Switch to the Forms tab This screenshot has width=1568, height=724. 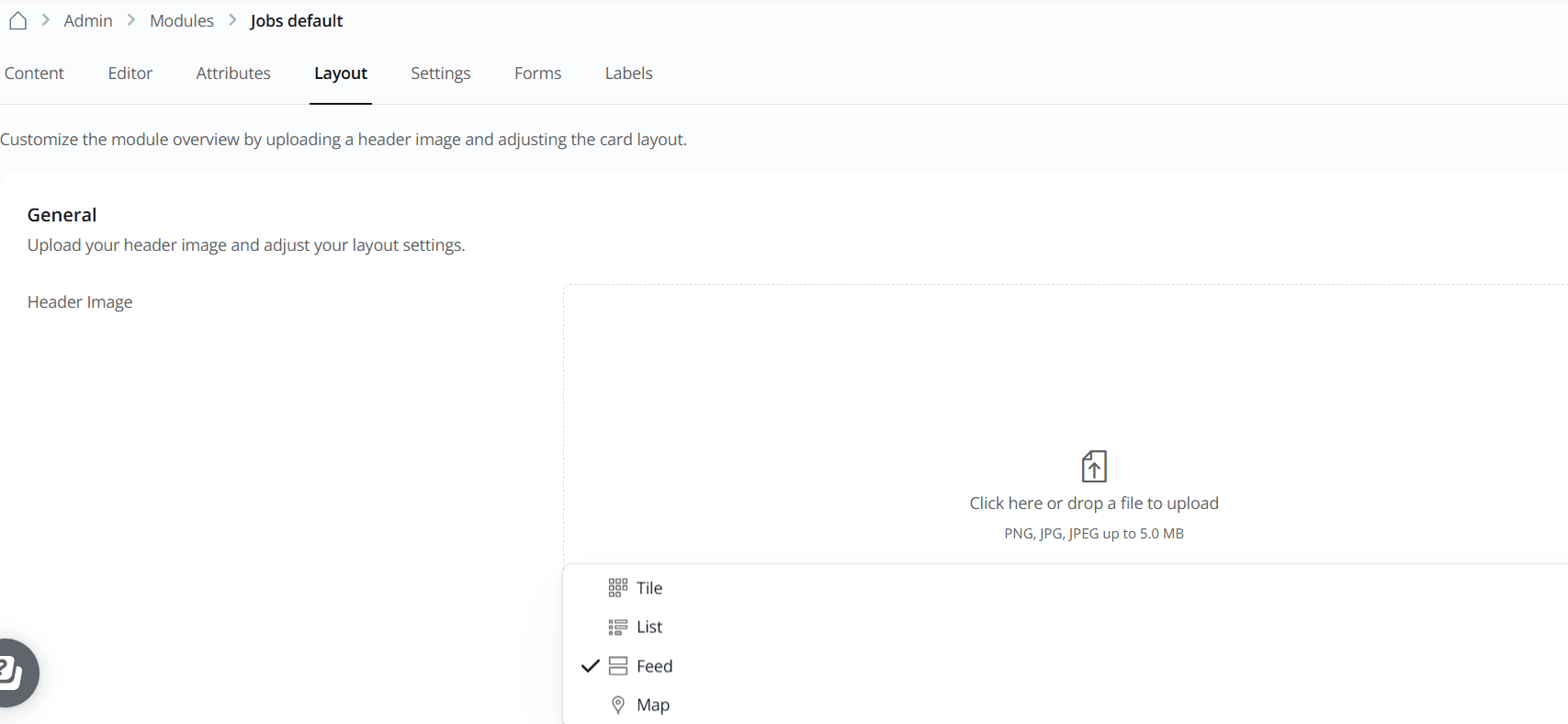(537, 74)
